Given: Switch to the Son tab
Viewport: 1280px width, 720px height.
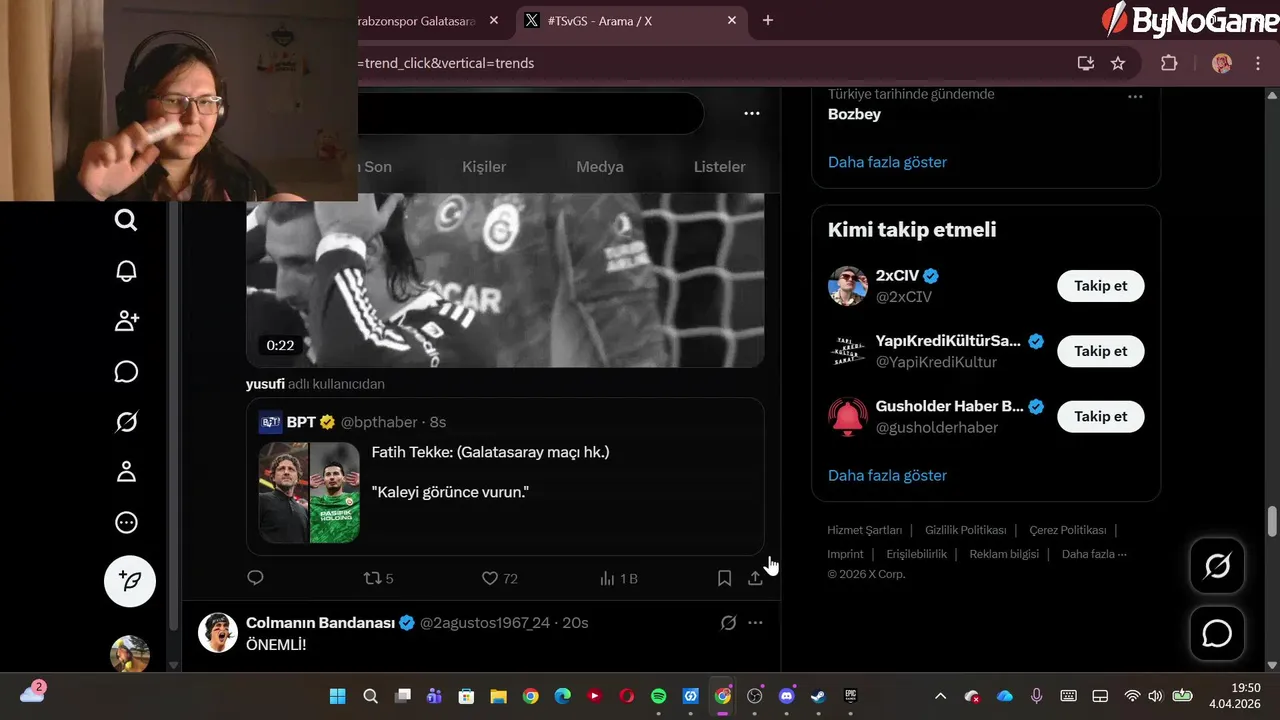Looking at the screenshot, I should [377, 167].
